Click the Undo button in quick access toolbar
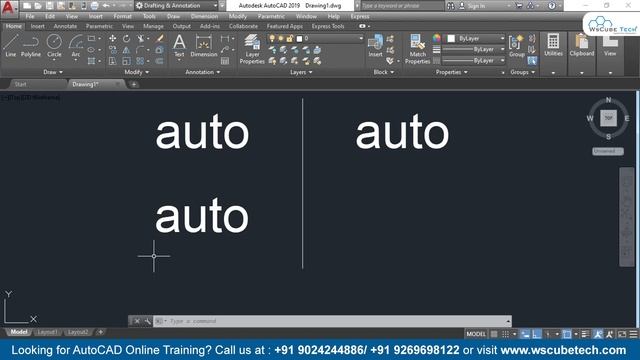The image size is (640, 360). click(106, 6)
